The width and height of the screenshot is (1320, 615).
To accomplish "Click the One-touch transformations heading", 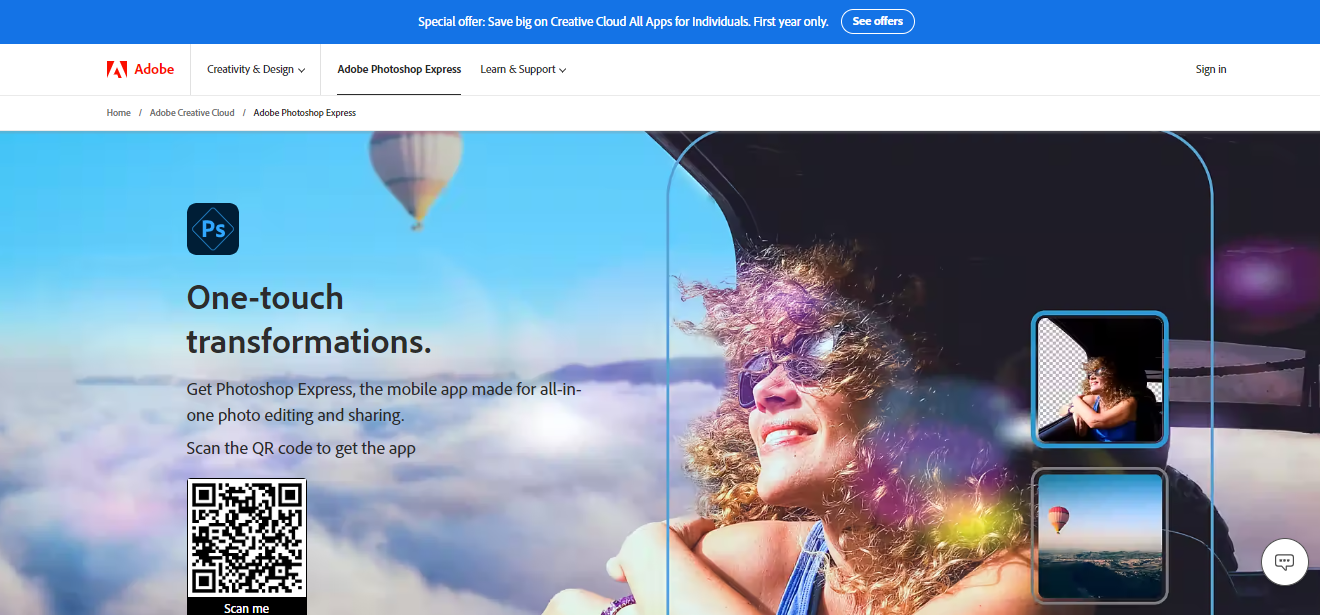I will click(x=309, y=319).
